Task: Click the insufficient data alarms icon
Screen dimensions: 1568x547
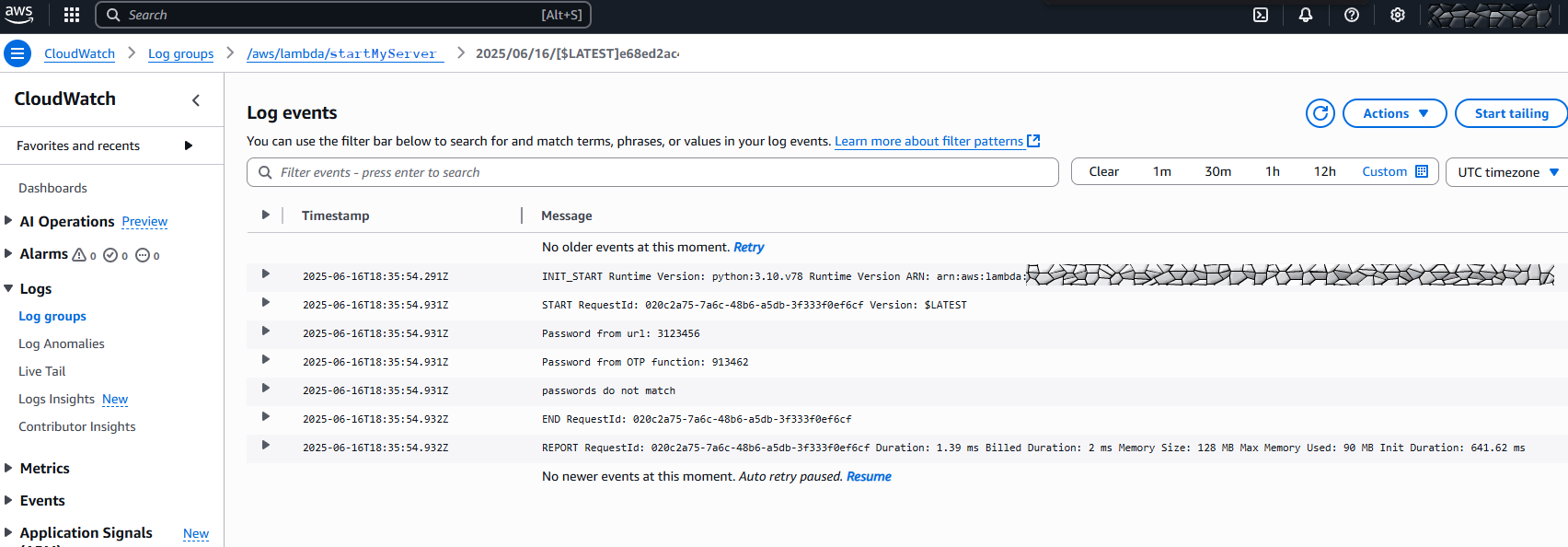Action: (x=143, y=255)
